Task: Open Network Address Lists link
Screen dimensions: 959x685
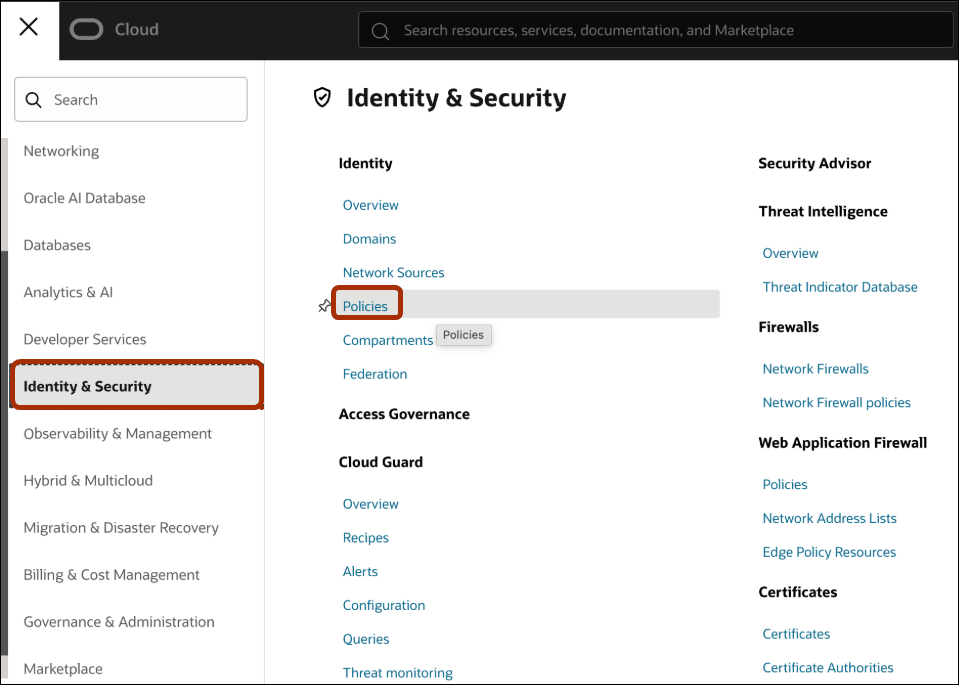Action: [829, 518]
